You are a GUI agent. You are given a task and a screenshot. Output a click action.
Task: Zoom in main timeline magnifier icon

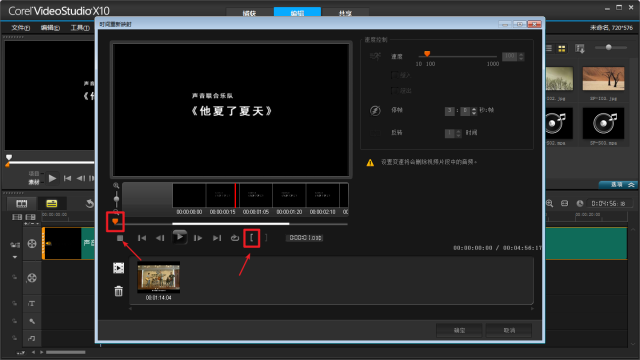549,203
